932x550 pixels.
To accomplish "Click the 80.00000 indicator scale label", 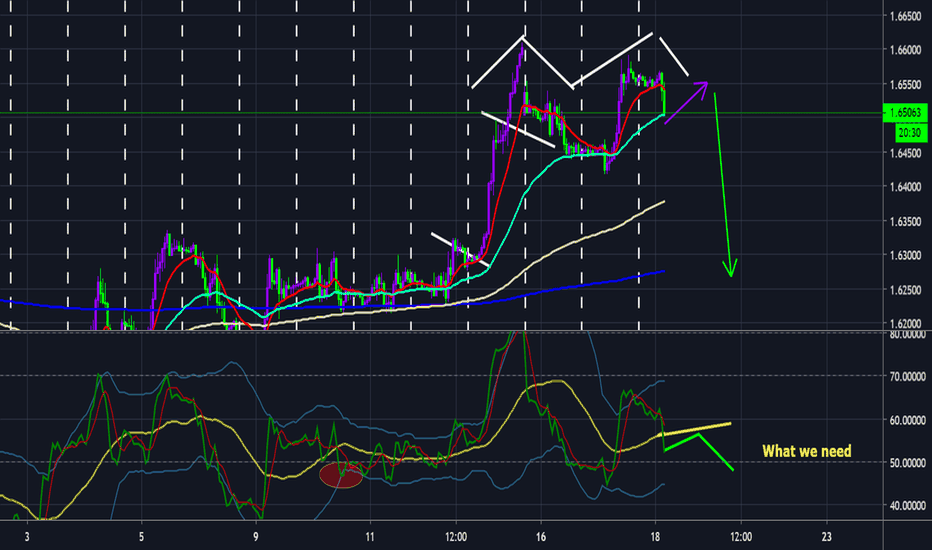I will pos(908,335).
